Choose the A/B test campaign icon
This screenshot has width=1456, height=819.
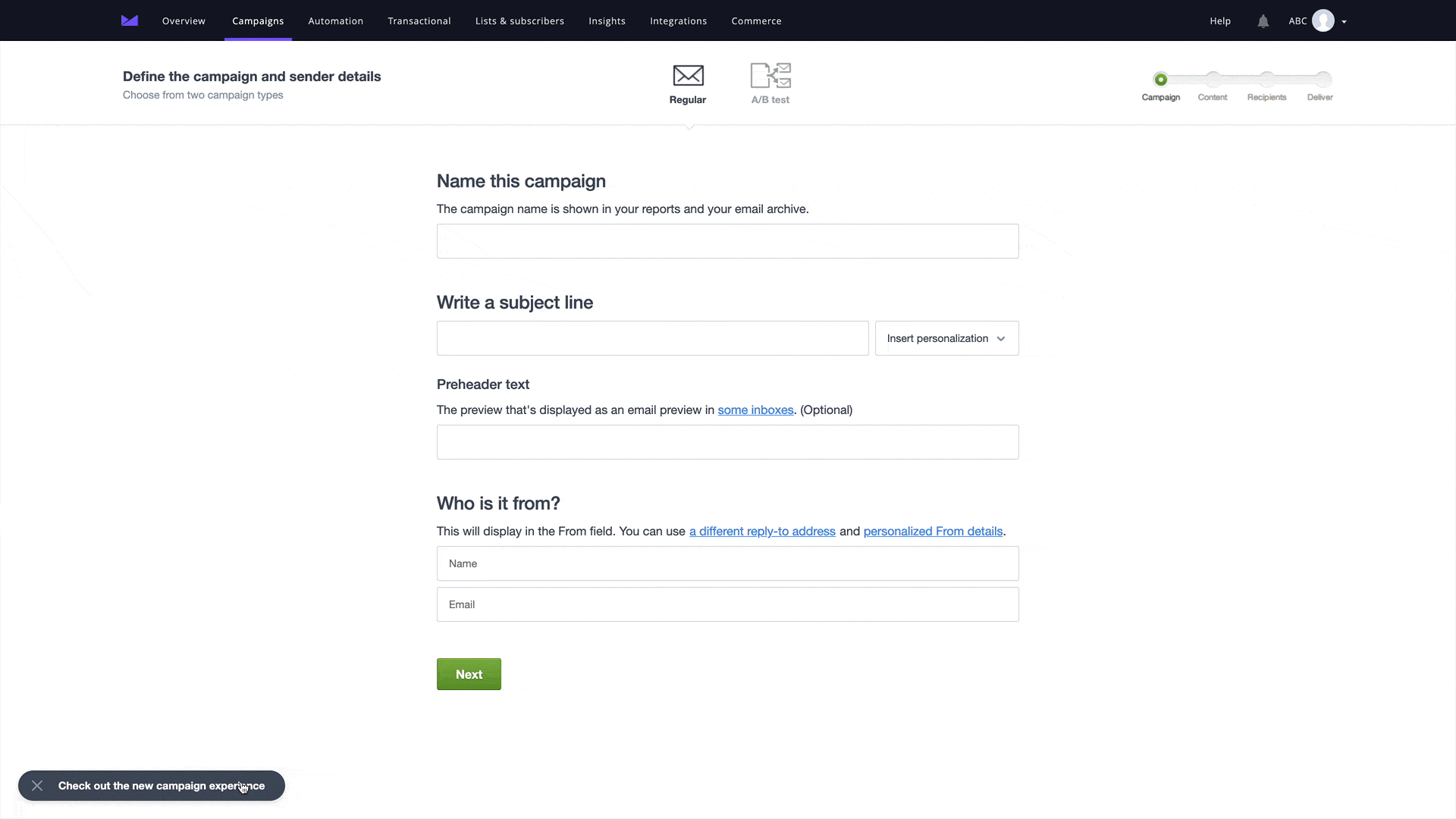[x=770, y=76]
